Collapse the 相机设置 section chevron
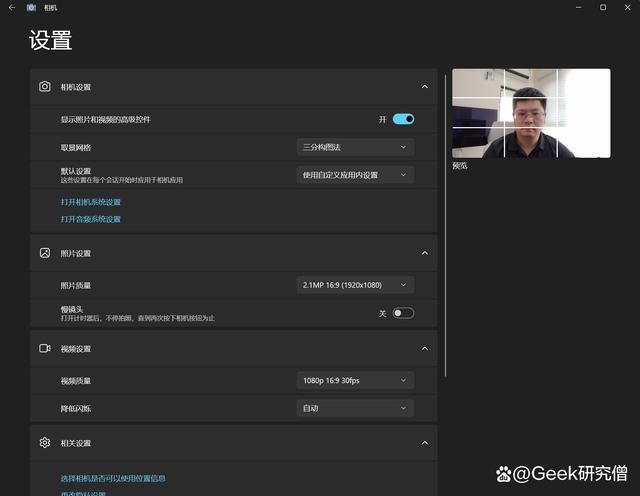 tap(424, 87)
